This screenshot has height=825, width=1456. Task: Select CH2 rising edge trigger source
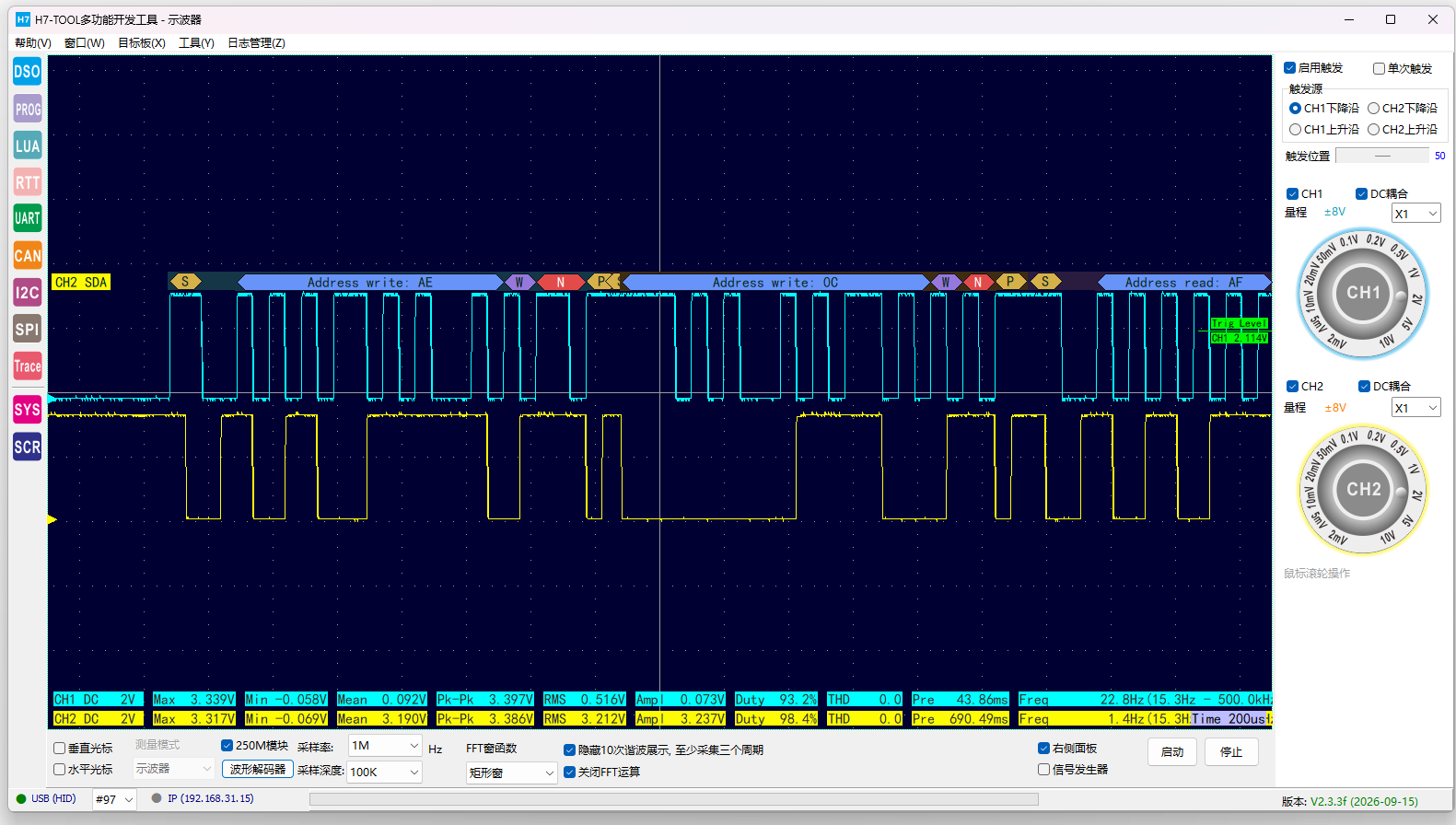click(x=1373, y=130)
